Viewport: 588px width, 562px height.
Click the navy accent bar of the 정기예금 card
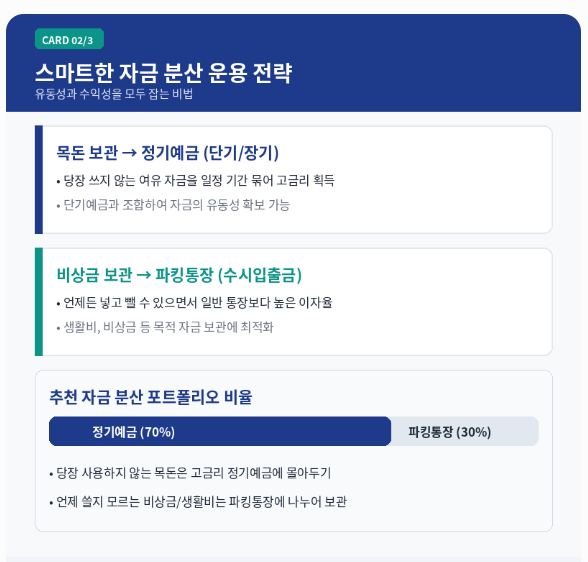point(39,180)
